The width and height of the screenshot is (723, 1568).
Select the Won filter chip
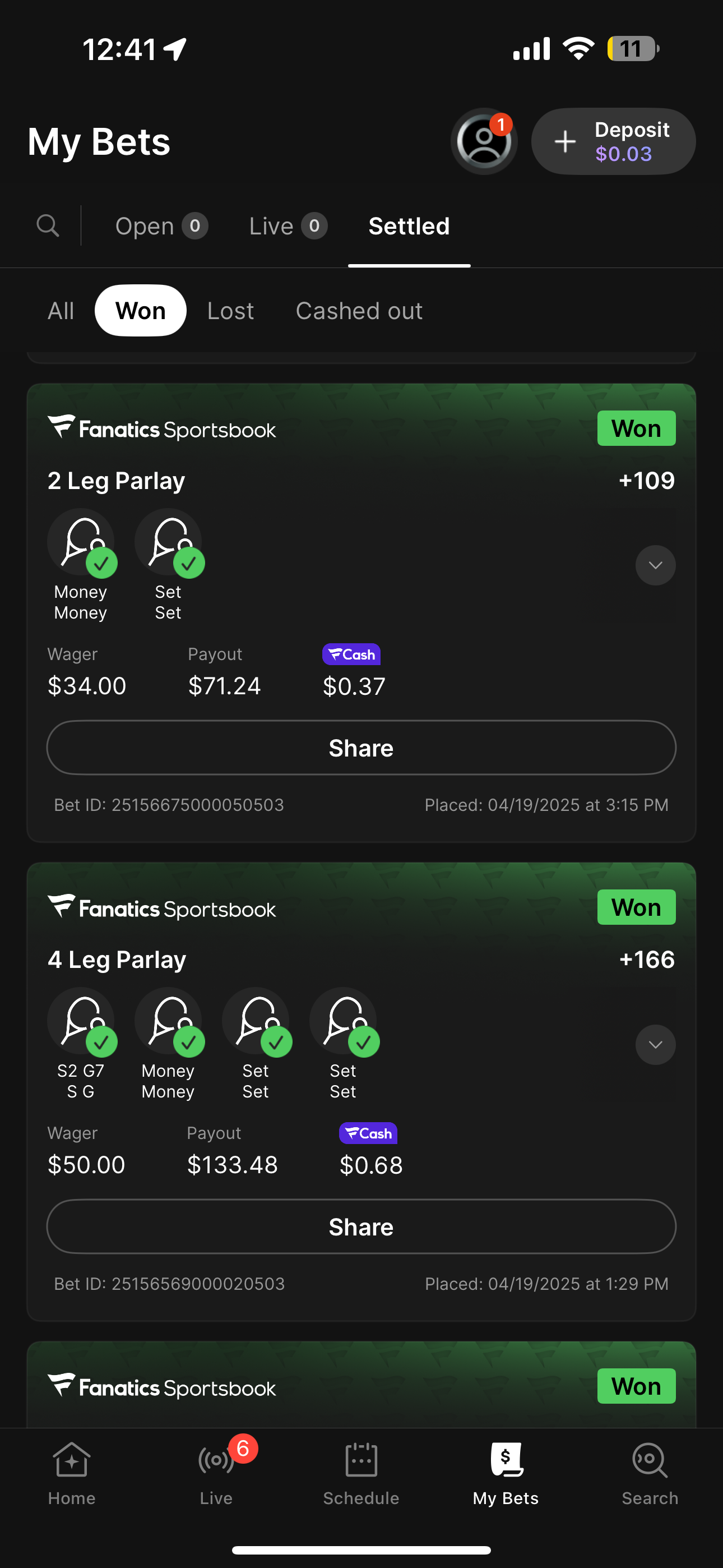(141, 311)
